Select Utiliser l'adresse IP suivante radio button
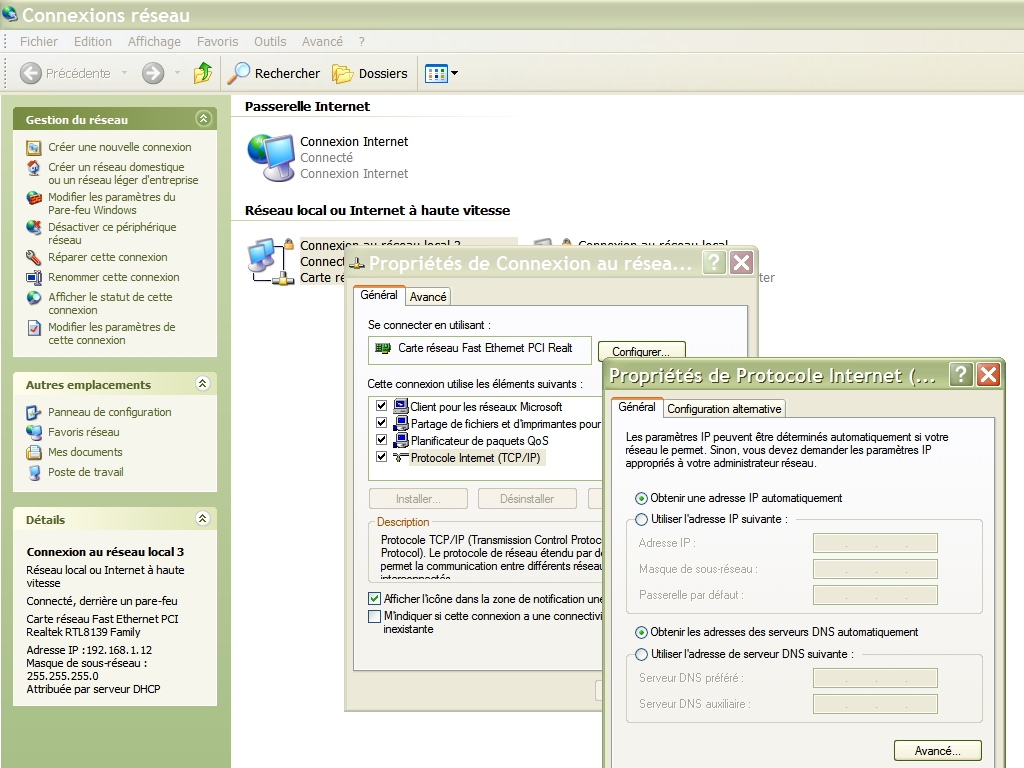This screenshot has width=1024, height=768. pos(642,519)
